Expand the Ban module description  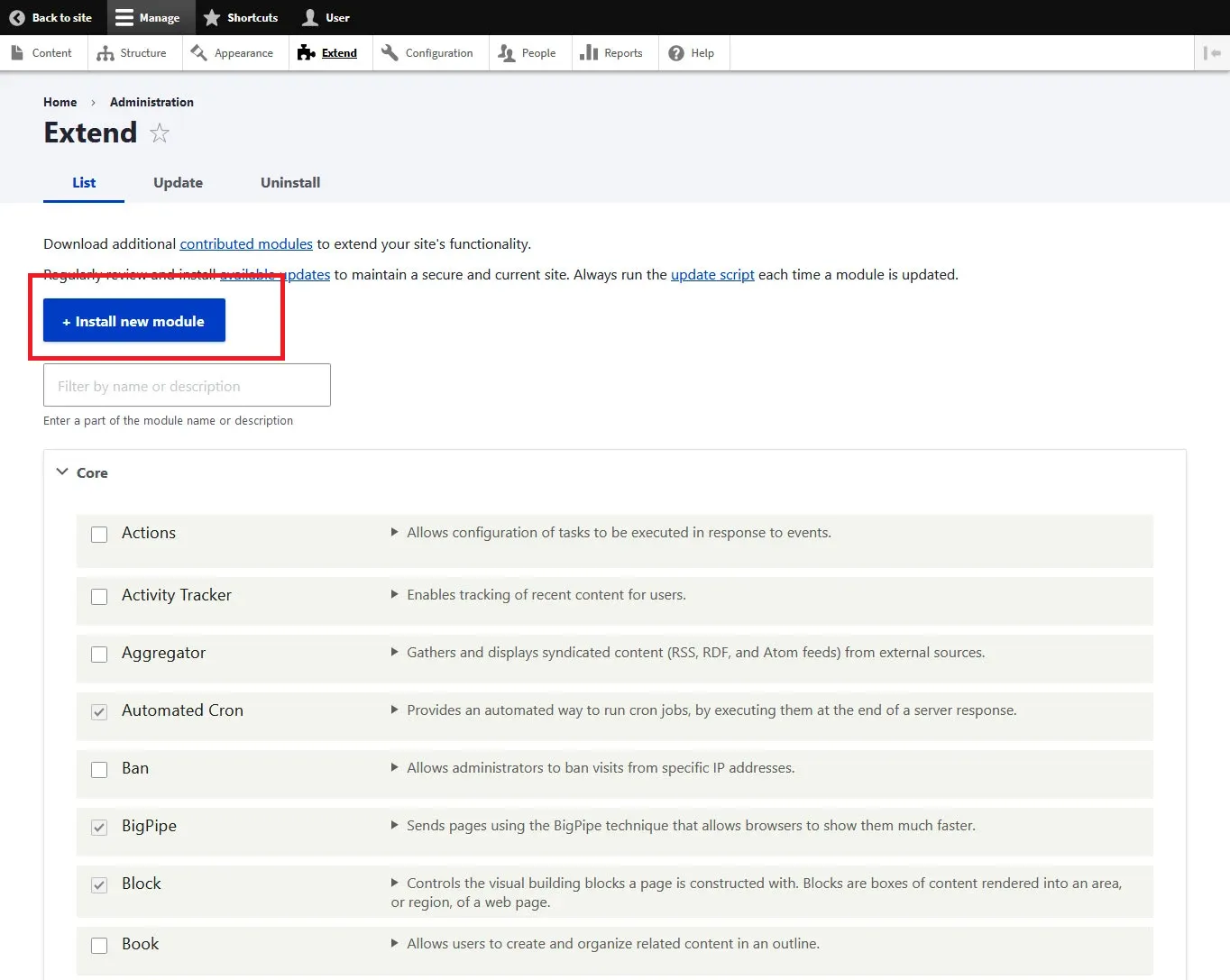click(394, 768)
